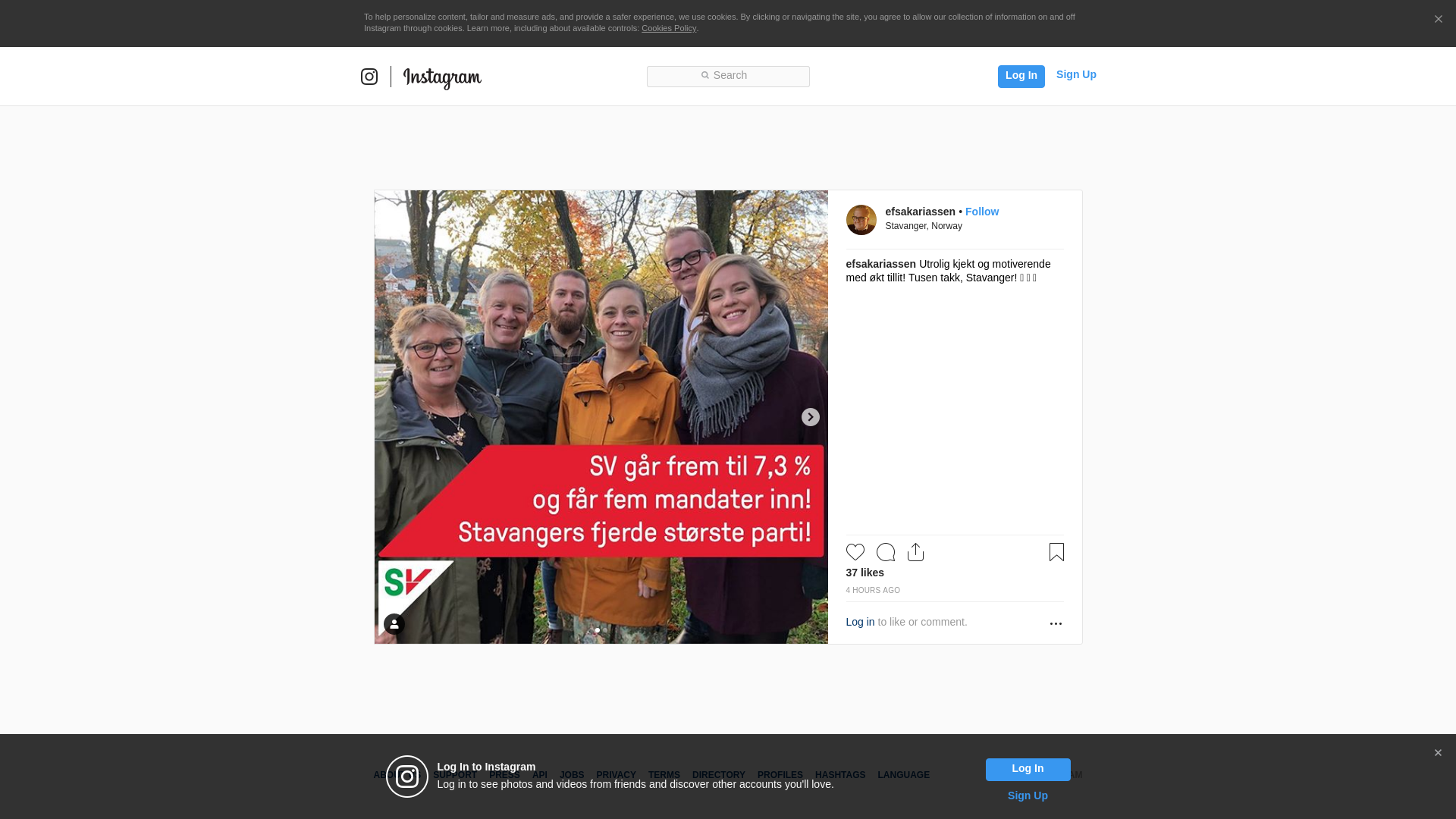Follow the efsakariassen account

(982, 212)
